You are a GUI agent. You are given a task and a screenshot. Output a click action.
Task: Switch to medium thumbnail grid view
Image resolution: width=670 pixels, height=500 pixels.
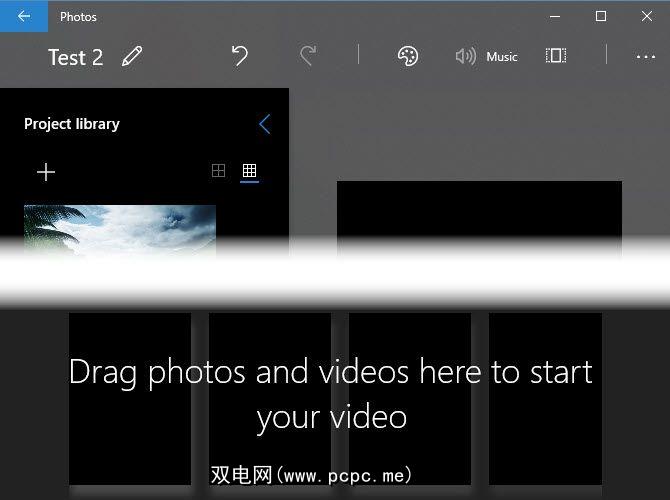coord(218,171)
